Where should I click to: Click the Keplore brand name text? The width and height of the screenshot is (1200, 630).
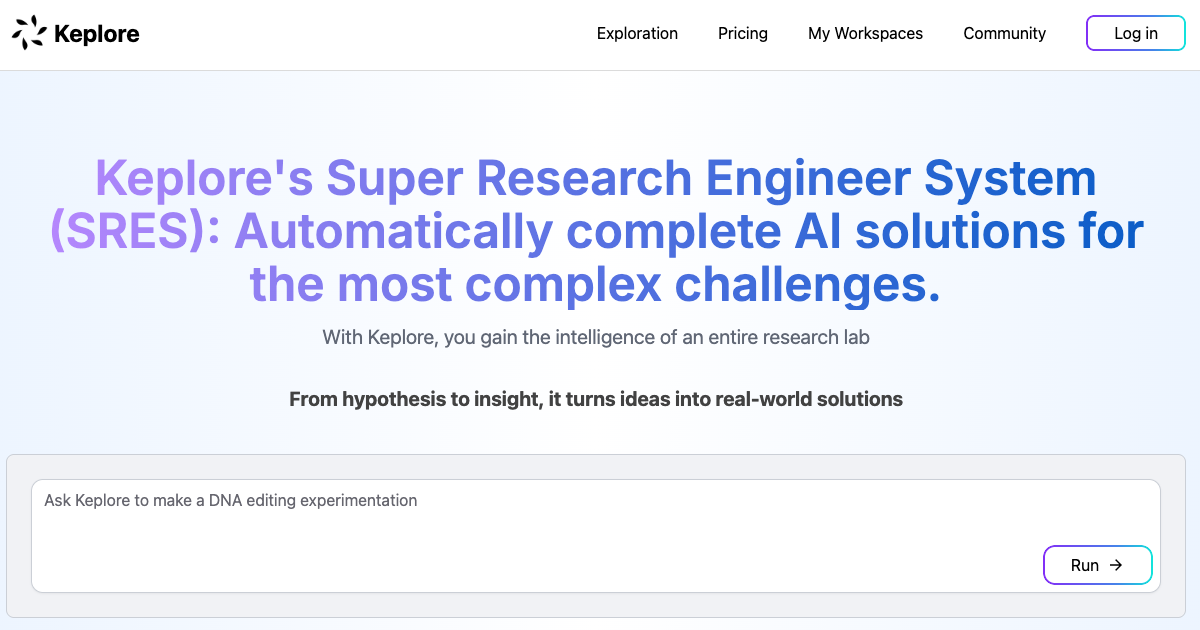tap(96, 34)
